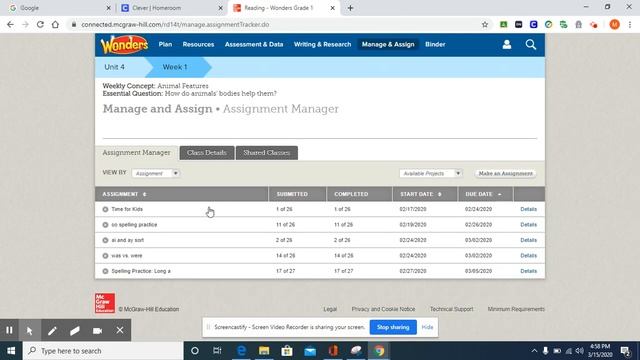Click the browser address bar

click(273, 24)
